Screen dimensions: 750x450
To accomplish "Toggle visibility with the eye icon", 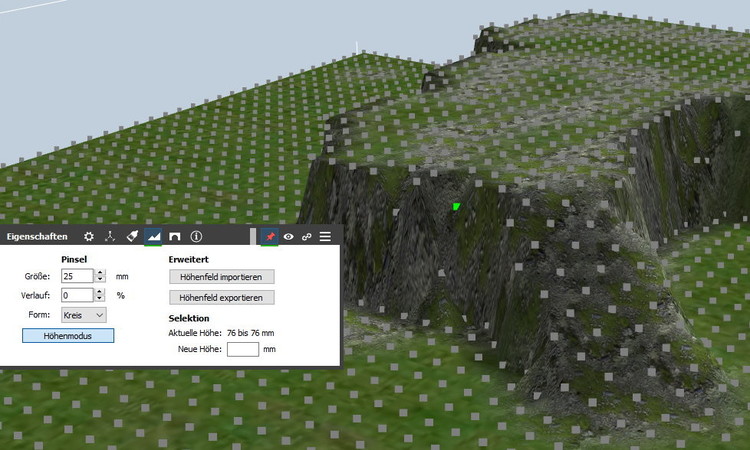I will point(288,236).
